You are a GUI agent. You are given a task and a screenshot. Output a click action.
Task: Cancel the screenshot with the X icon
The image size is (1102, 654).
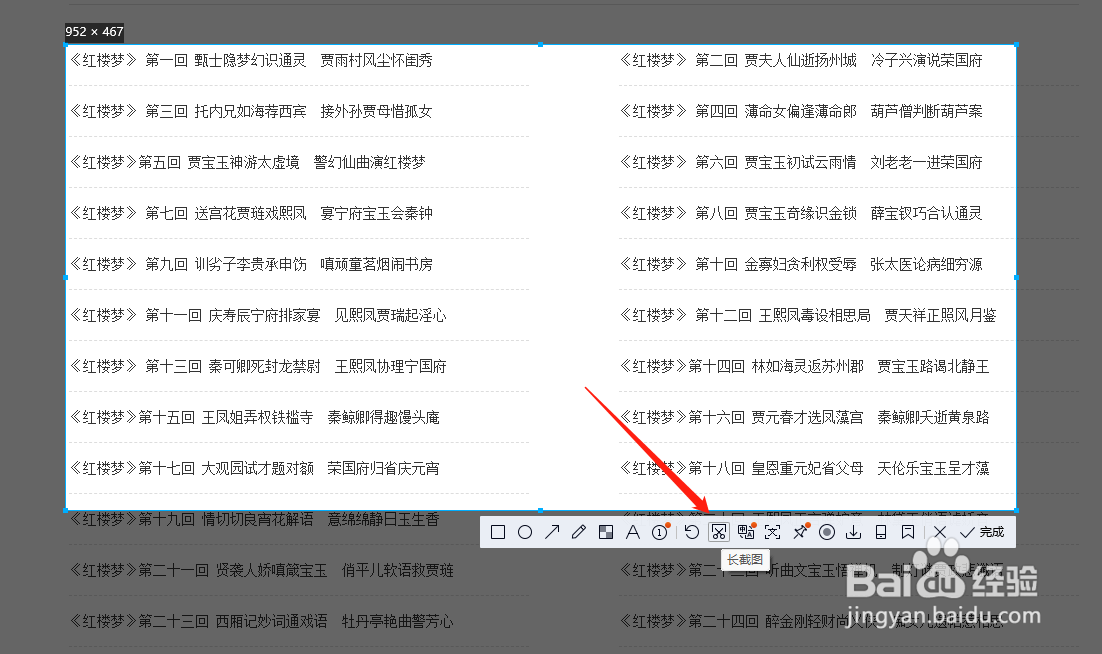click(x=940, y=532)
